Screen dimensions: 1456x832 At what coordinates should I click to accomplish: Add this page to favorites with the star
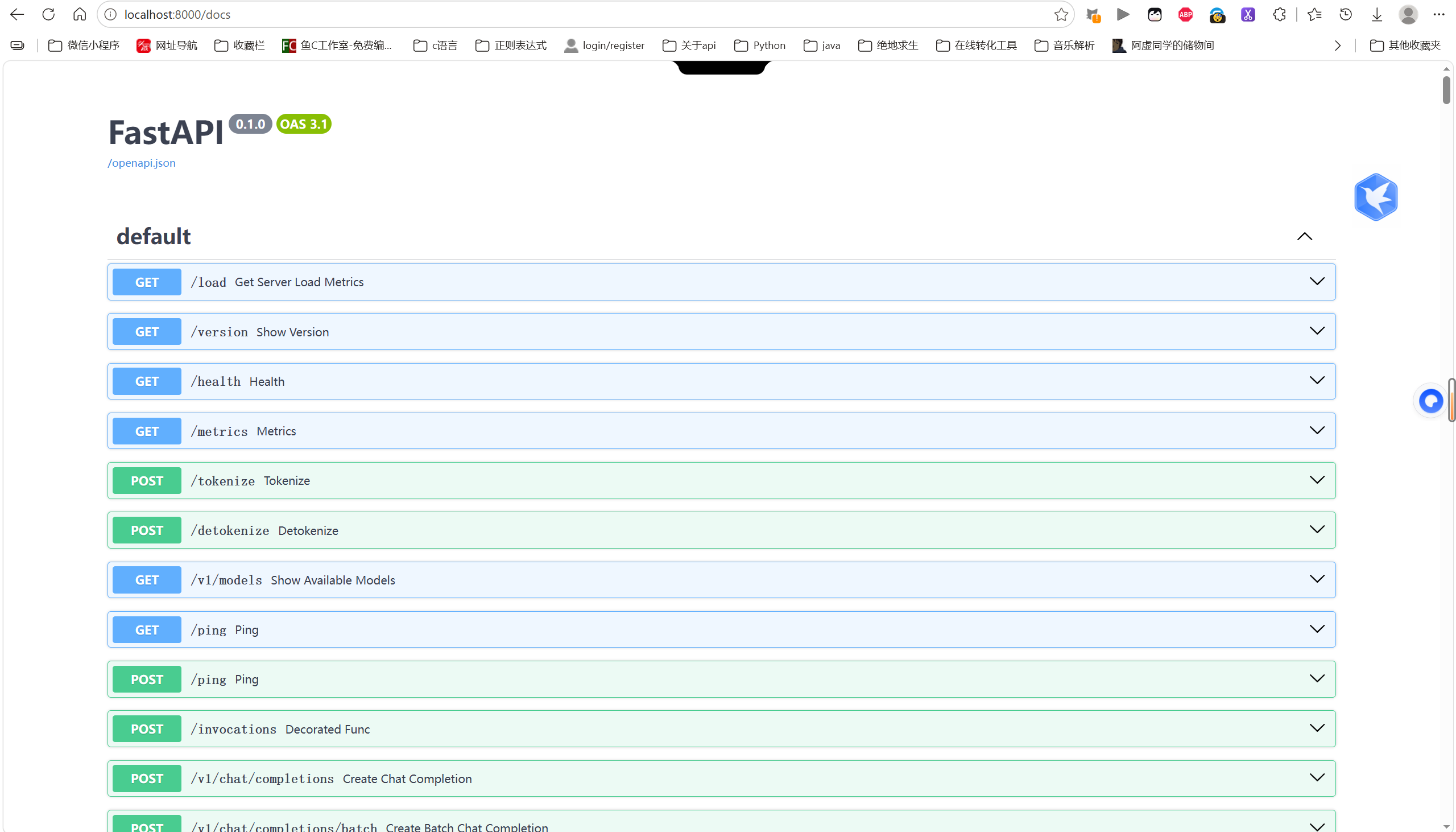pos(1061,14)
